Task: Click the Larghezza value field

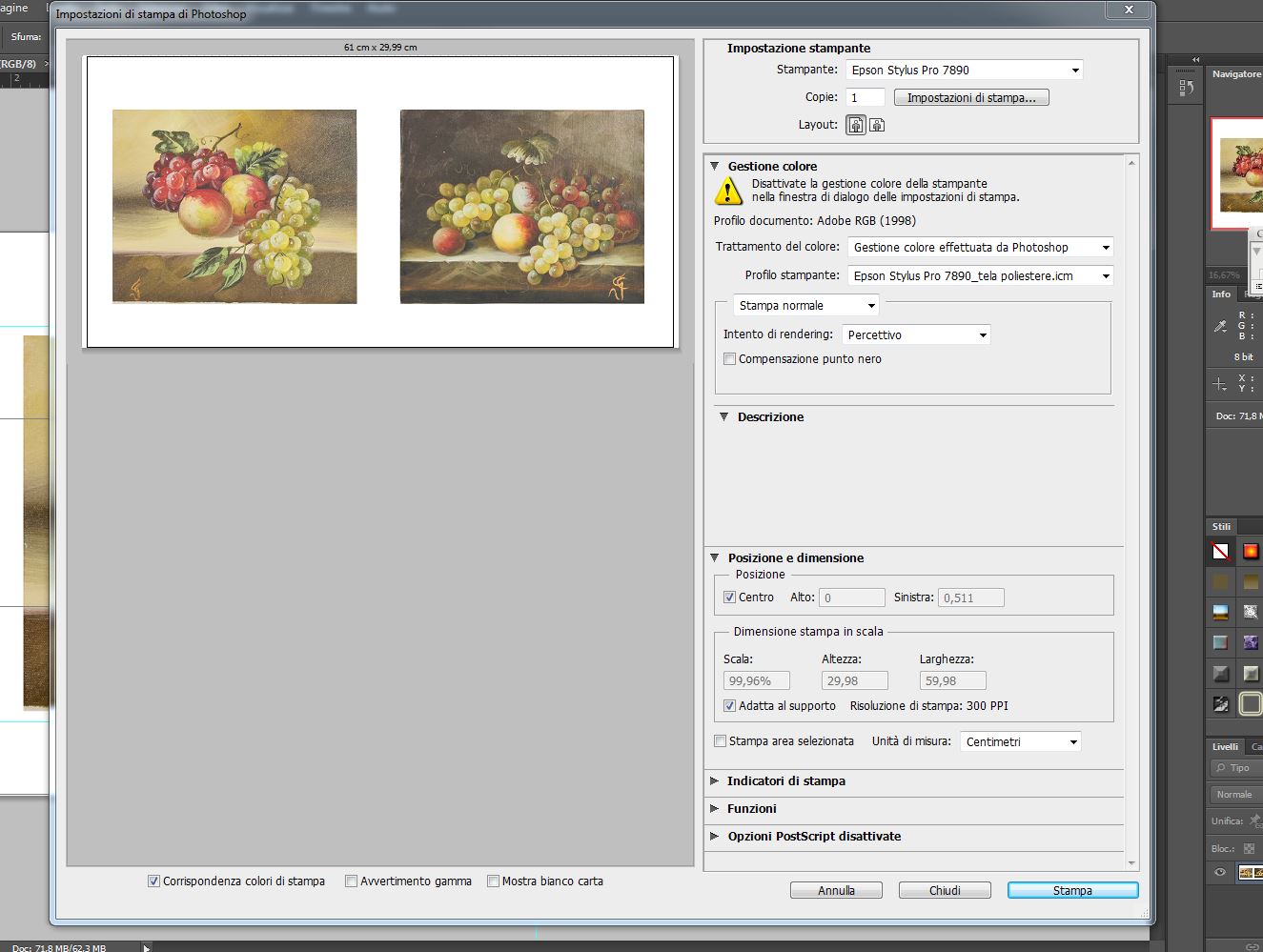Action: (953, 681)
